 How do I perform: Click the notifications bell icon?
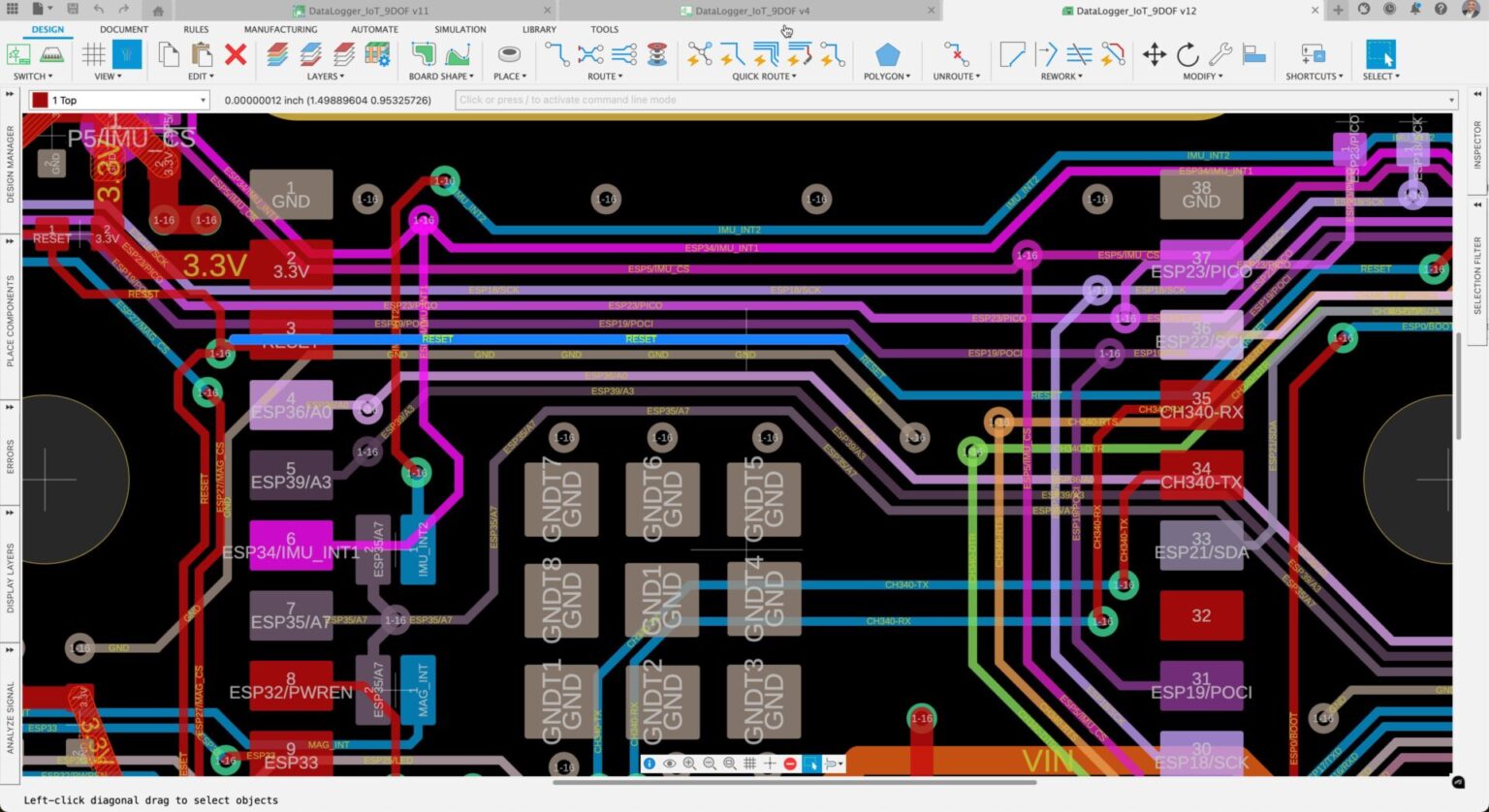coord(1415,9)
